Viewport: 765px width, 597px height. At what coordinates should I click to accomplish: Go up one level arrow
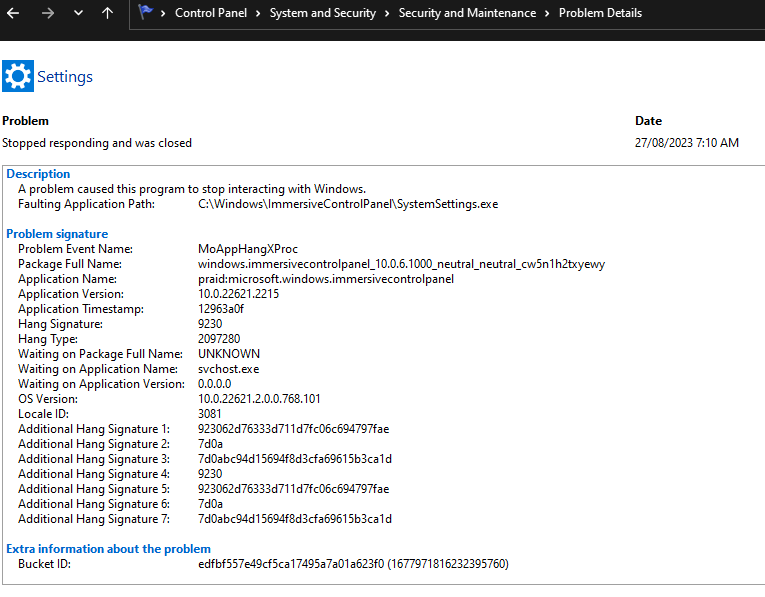pos(107,13)
